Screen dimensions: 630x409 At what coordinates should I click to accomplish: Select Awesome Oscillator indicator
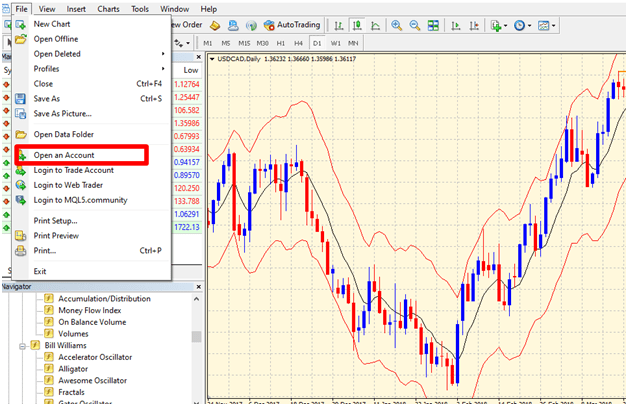(x=92, y=380)
